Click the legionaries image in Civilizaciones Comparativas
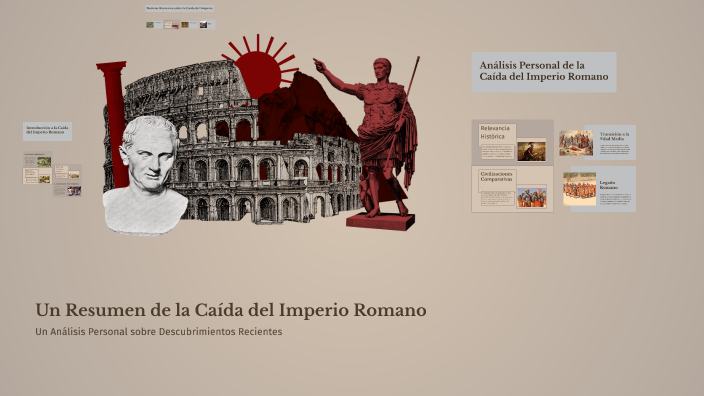This screenshot has height=396, width=704. coord(531,198)
